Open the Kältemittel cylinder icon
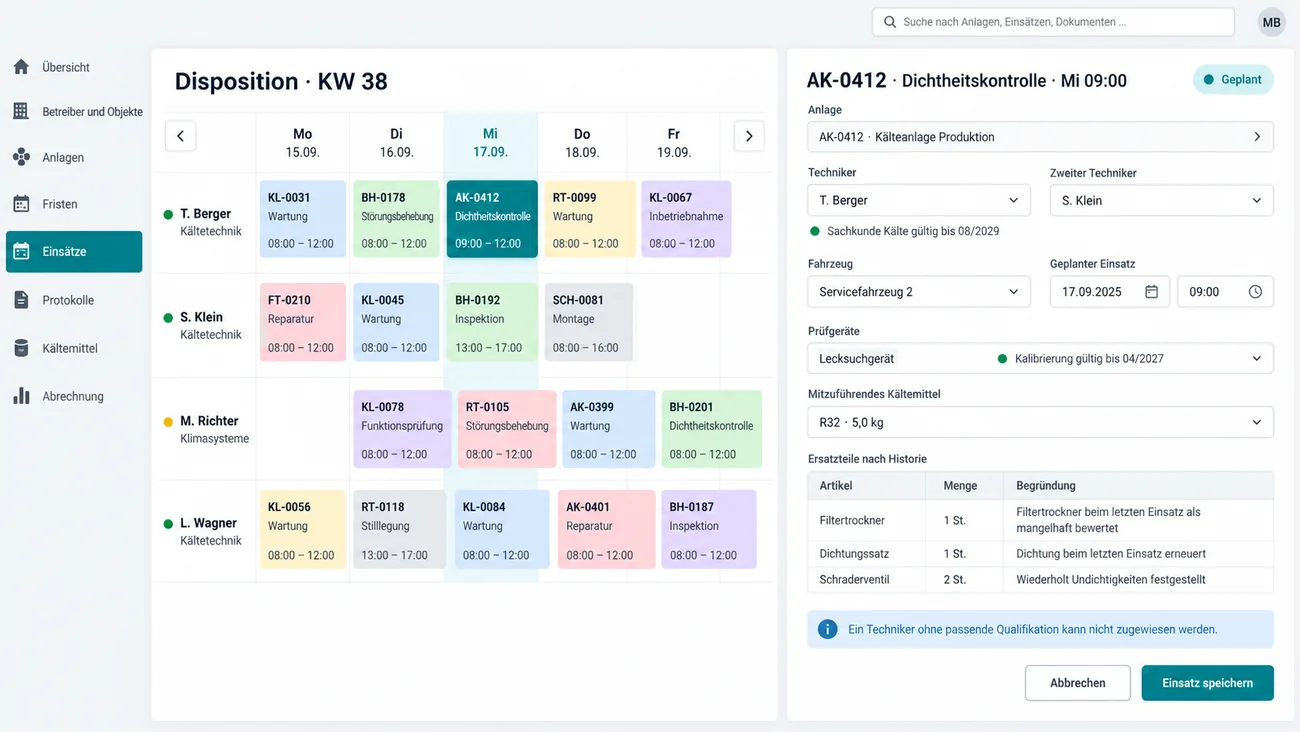Viewport: 1300px width, 732px height. [21, 348]
